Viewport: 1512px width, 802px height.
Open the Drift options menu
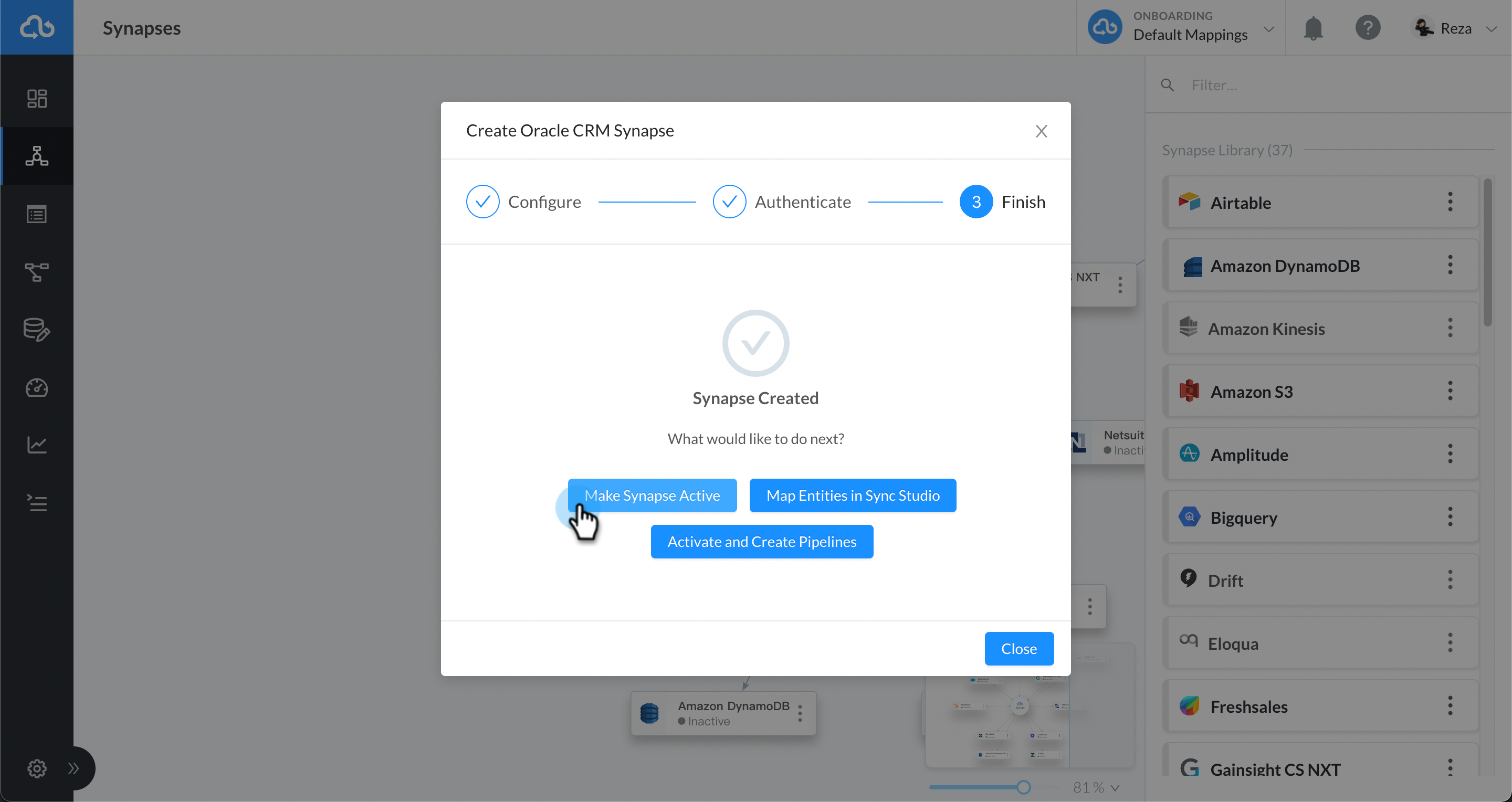(x=1450, y=579)
